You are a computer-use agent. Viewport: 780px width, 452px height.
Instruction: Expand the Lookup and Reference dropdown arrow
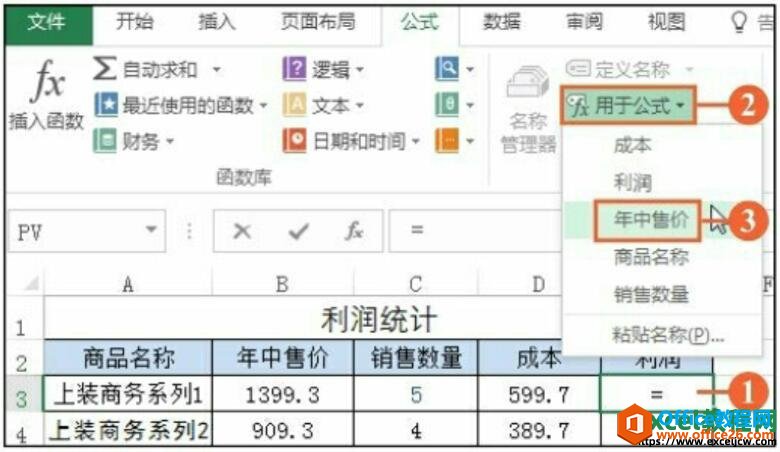[470, 70]
